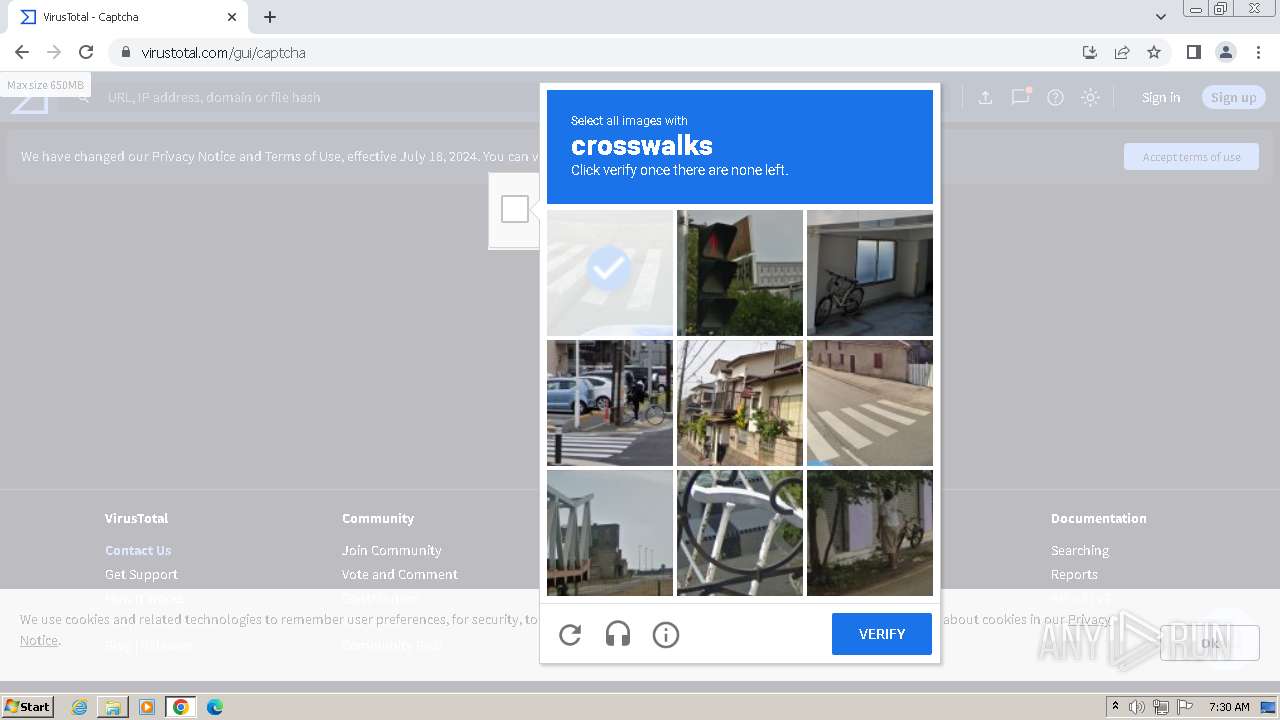Install app icon in address bar

coord(1090,52)
